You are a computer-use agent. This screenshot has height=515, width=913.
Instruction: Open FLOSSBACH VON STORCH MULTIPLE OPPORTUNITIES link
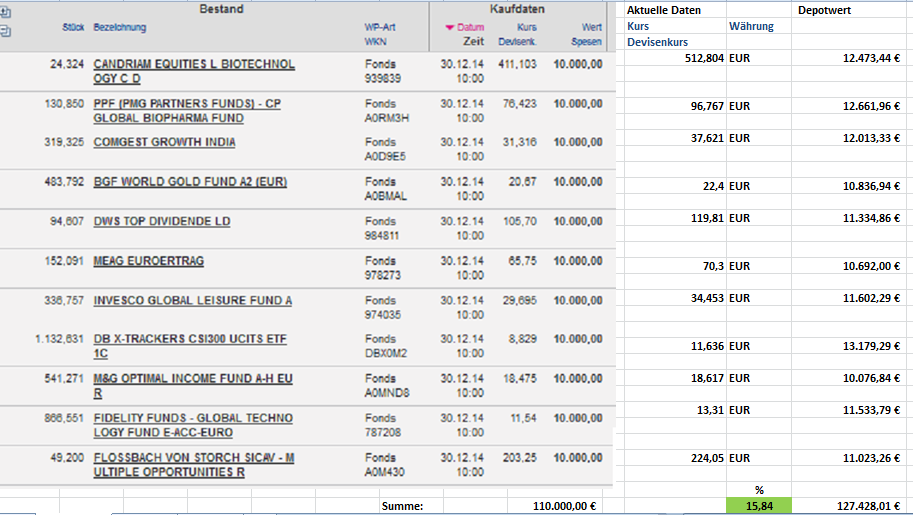pos(194,465)
